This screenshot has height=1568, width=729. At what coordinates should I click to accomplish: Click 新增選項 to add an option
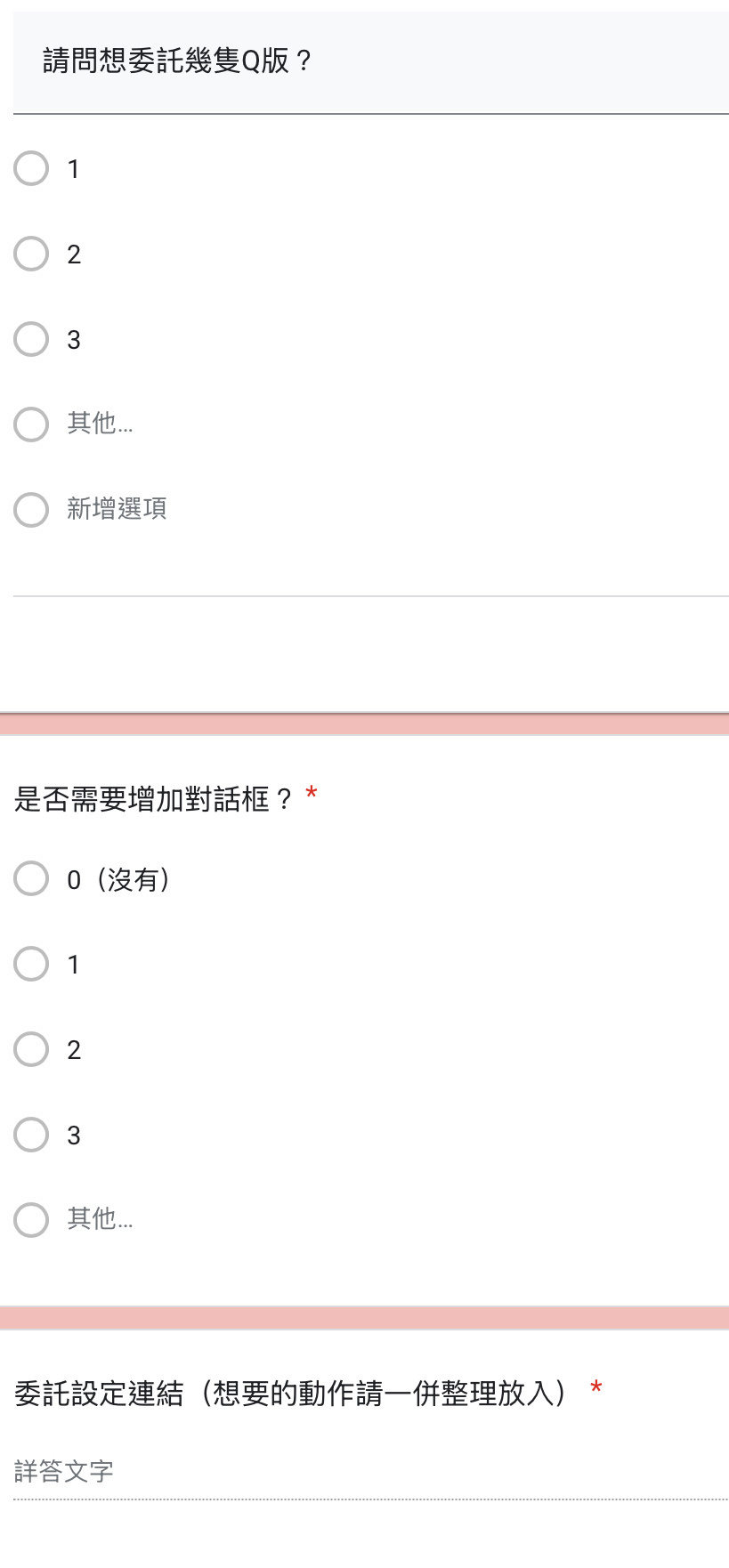point(117,509)
